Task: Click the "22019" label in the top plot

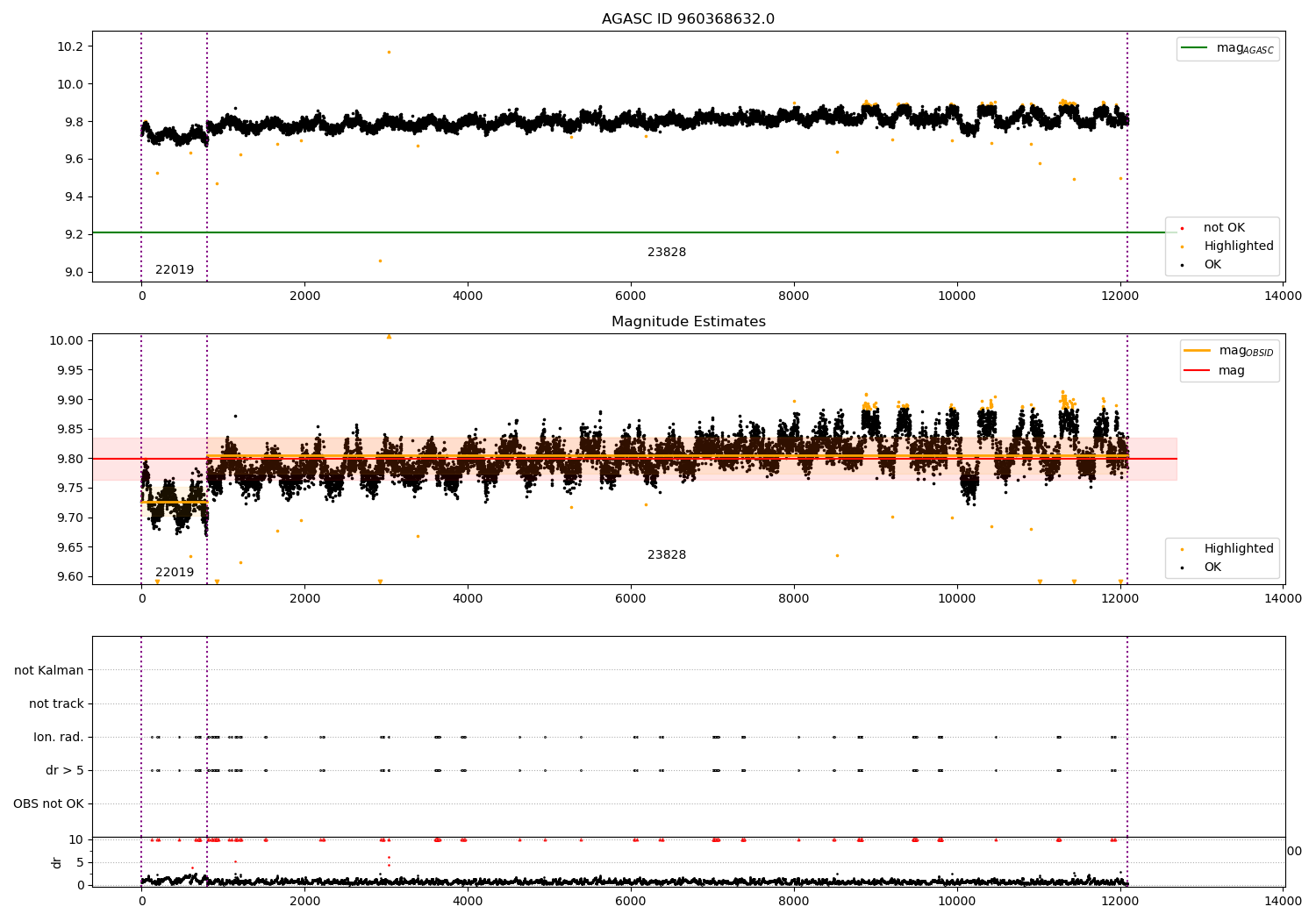Action: tap(175, 270)
